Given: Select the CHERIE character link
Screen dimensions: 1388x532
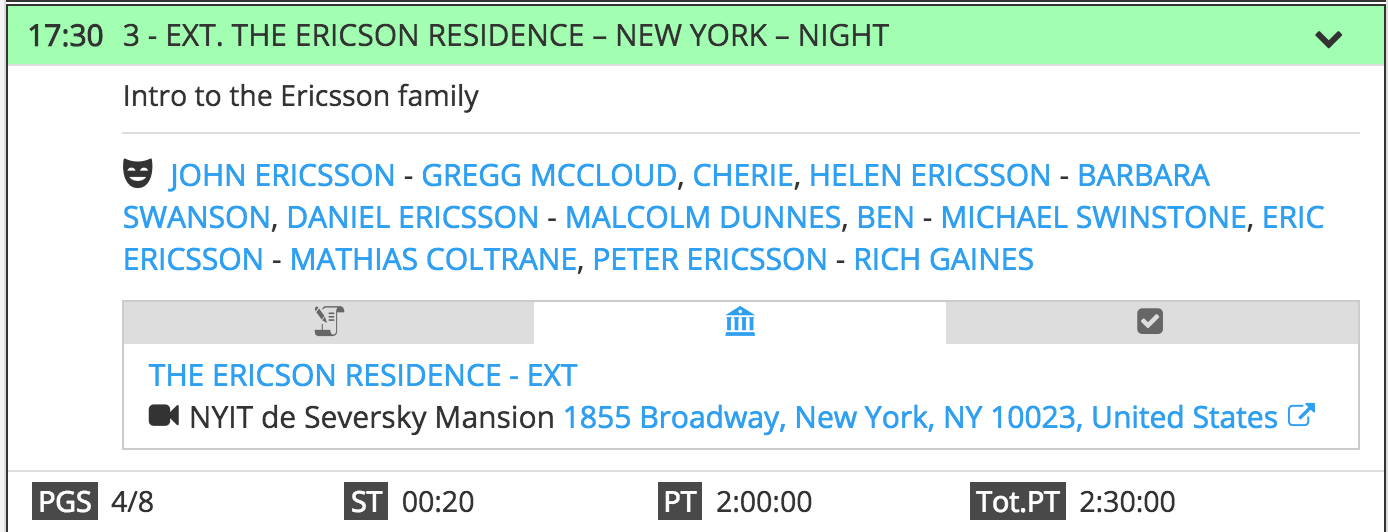Looking at the screenshot, I should 743,176.
